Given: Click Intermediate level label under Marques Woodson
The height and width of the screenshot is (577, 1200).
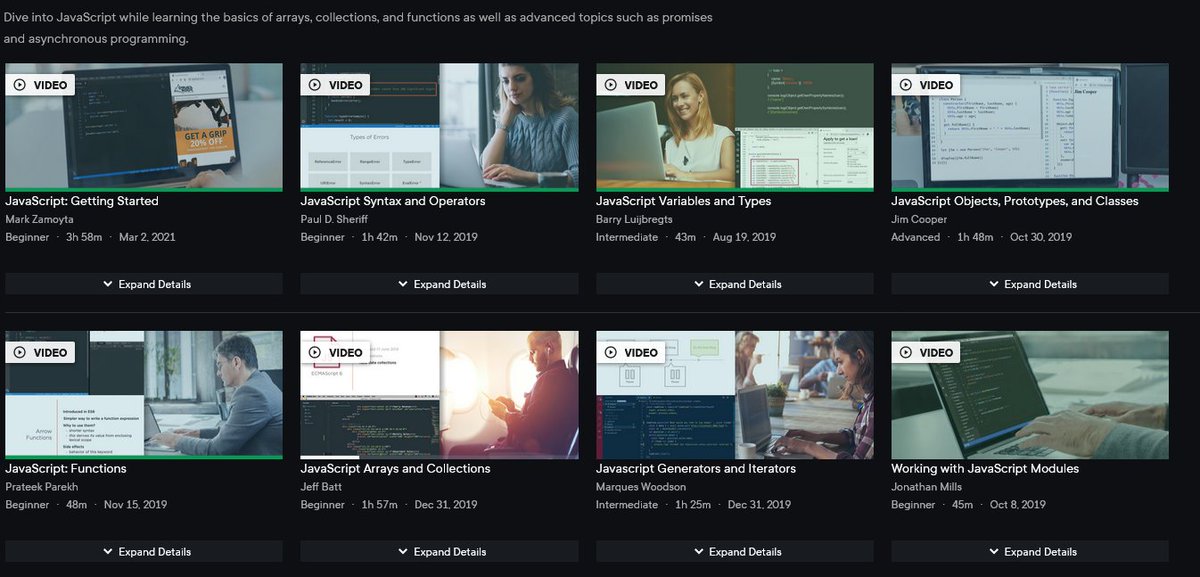Looking at the screenshot, I should tap(627, 505).
